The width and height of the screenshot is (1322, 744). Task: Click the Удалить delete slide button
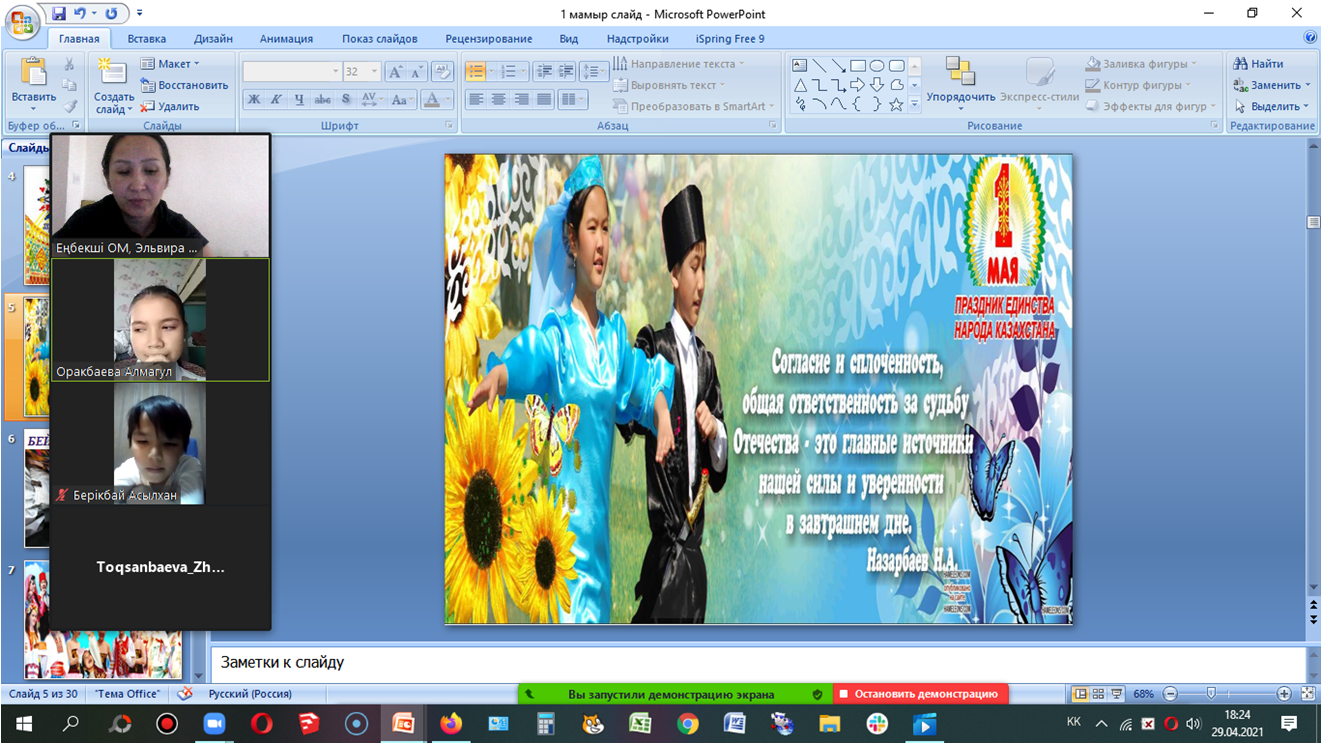point(171,106)
